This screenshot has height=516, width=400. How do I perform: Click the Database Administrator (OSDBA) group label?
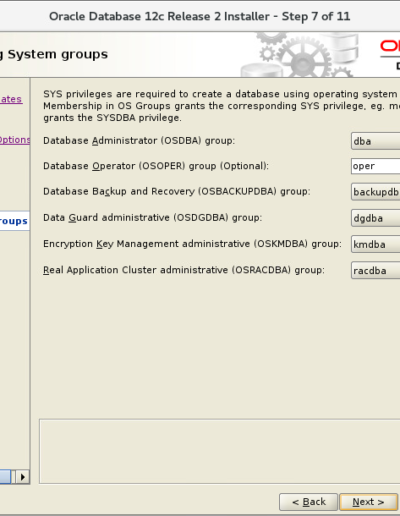tap(139, 141)
